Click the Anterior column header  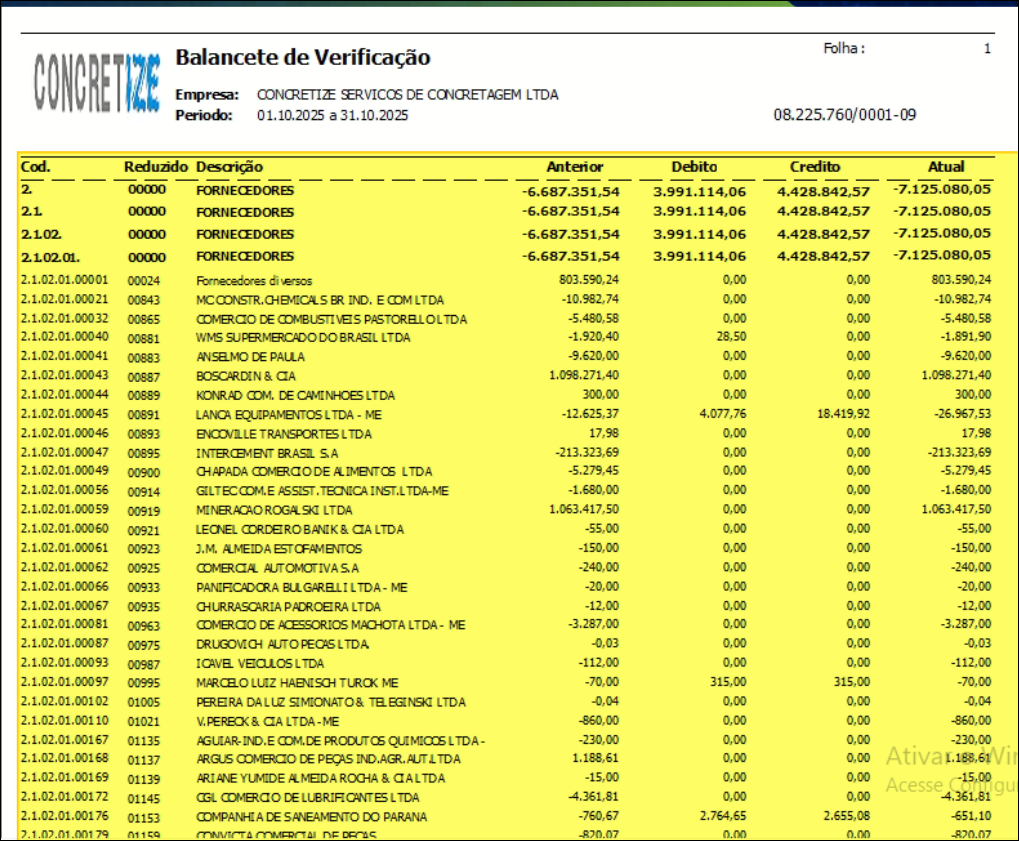click(x=574, y=167)
